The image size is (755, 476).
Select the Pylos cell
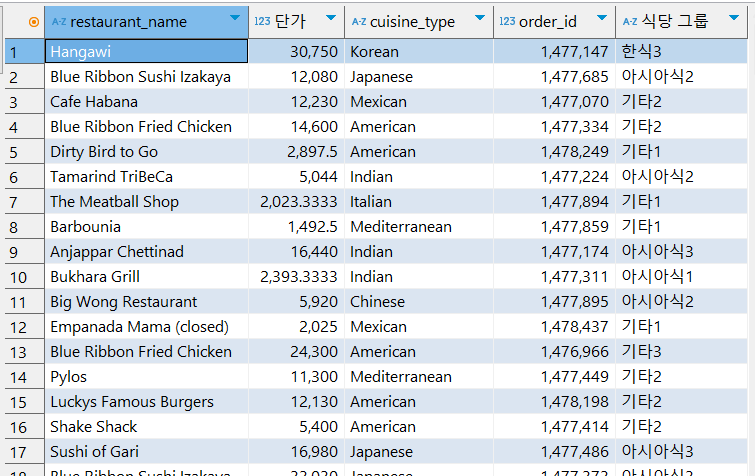click(x=146, y=377)
